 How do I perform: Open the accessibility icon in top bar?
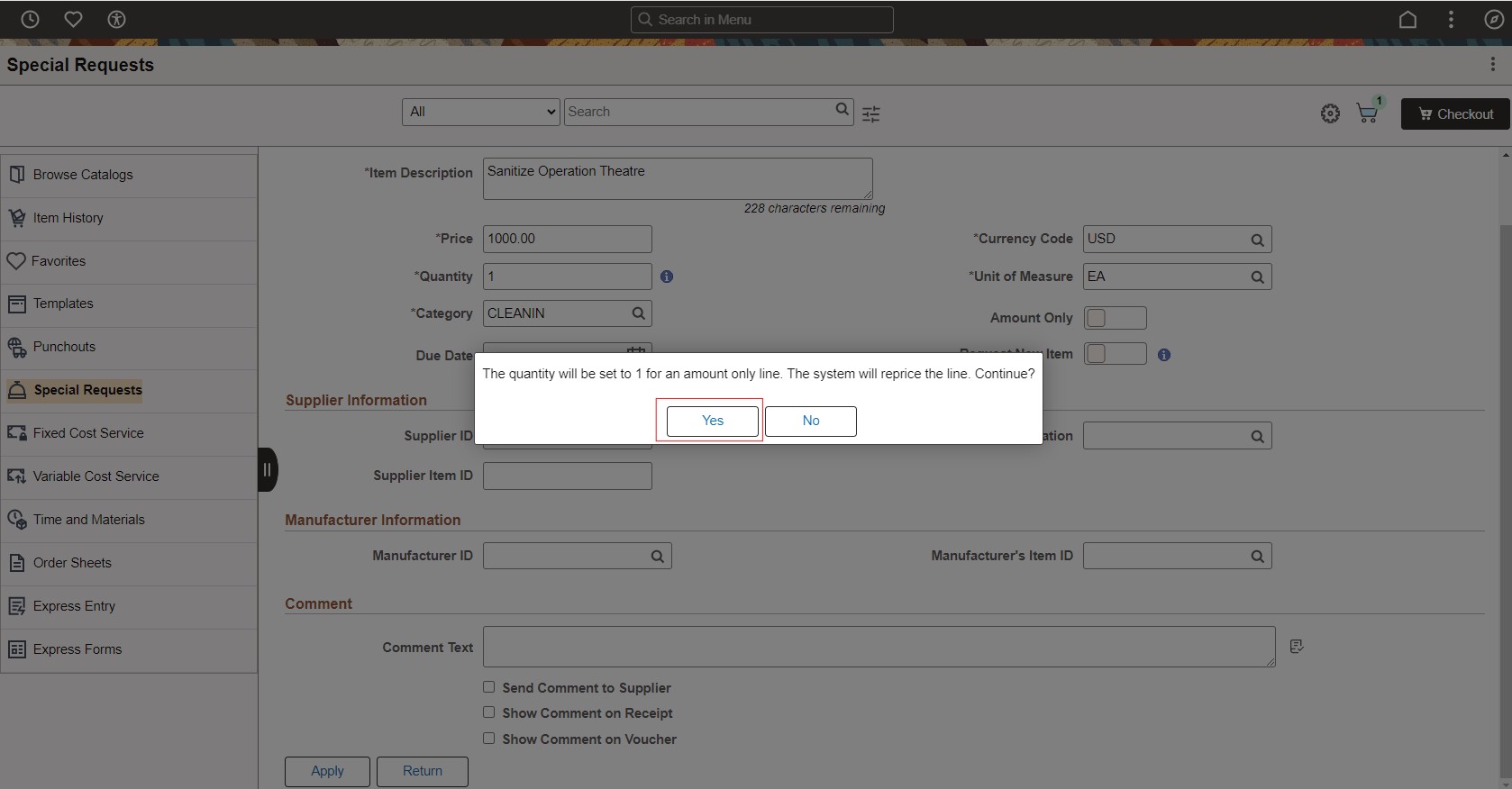116,19
